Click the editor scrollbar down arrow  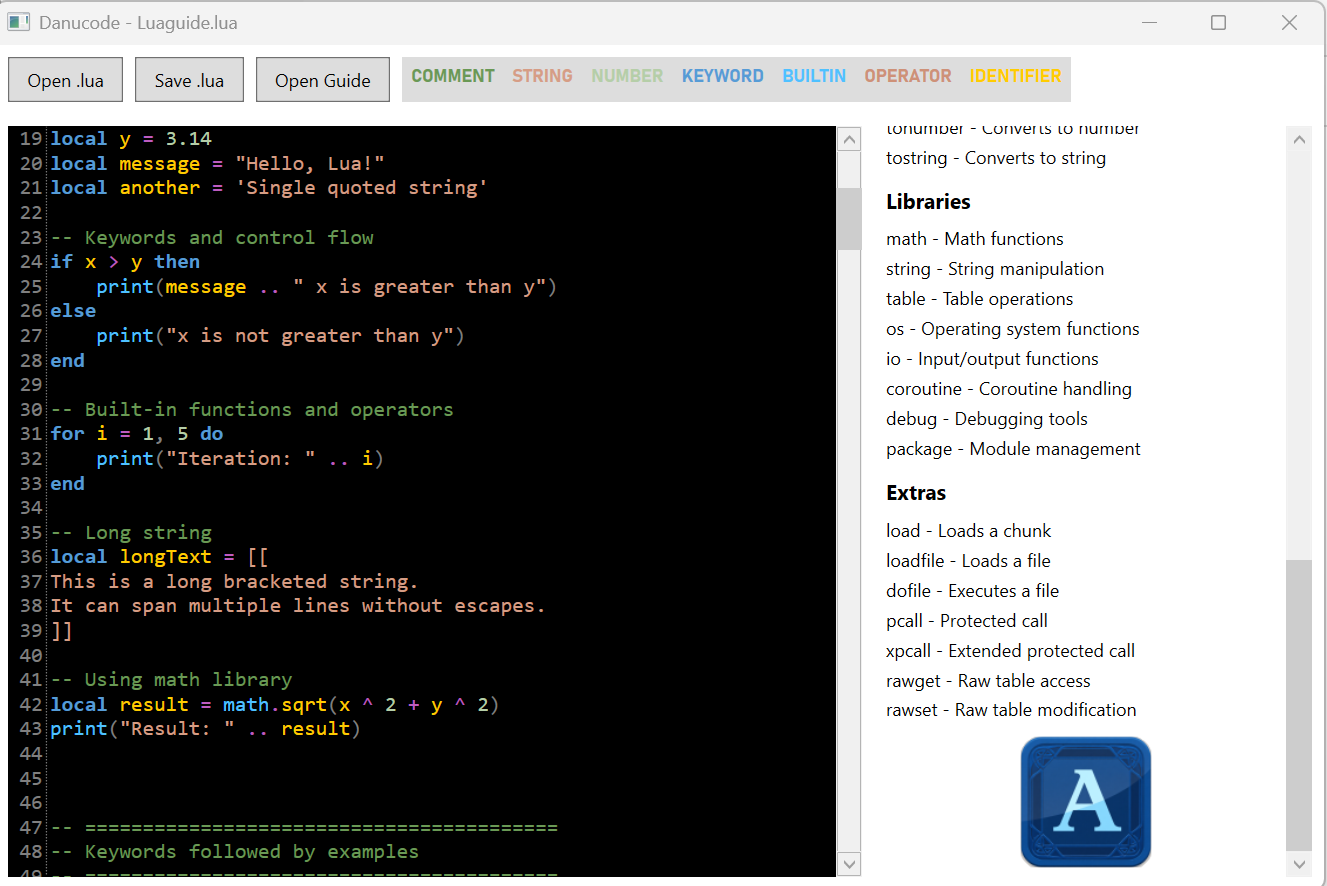pos(848,863)
